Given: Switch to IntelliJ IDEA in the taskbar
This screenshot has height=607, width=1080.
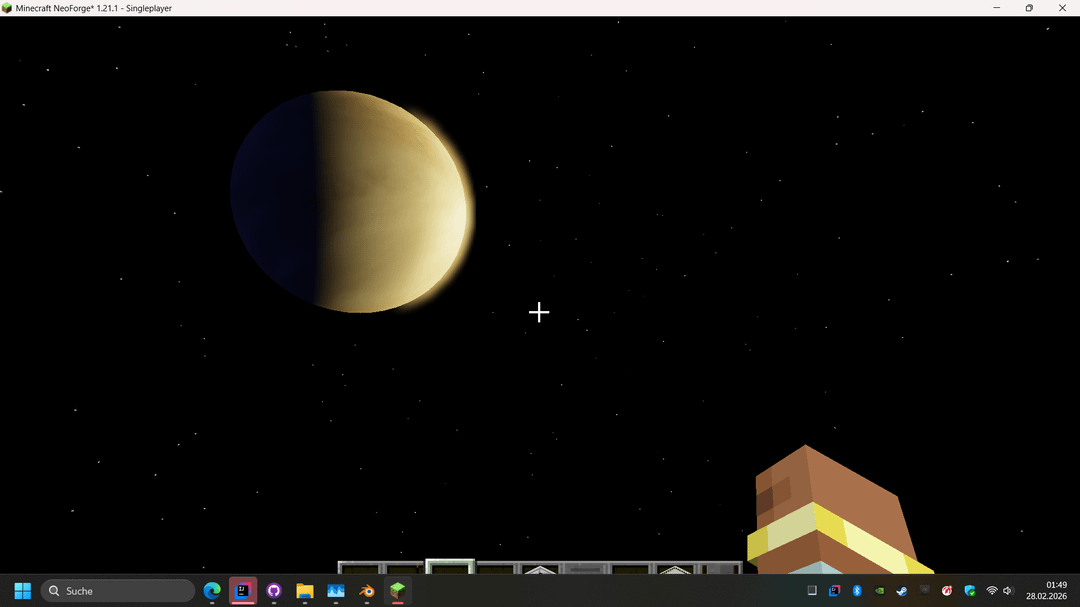Looking at the screenshot, I should click(x=243, y=591).
